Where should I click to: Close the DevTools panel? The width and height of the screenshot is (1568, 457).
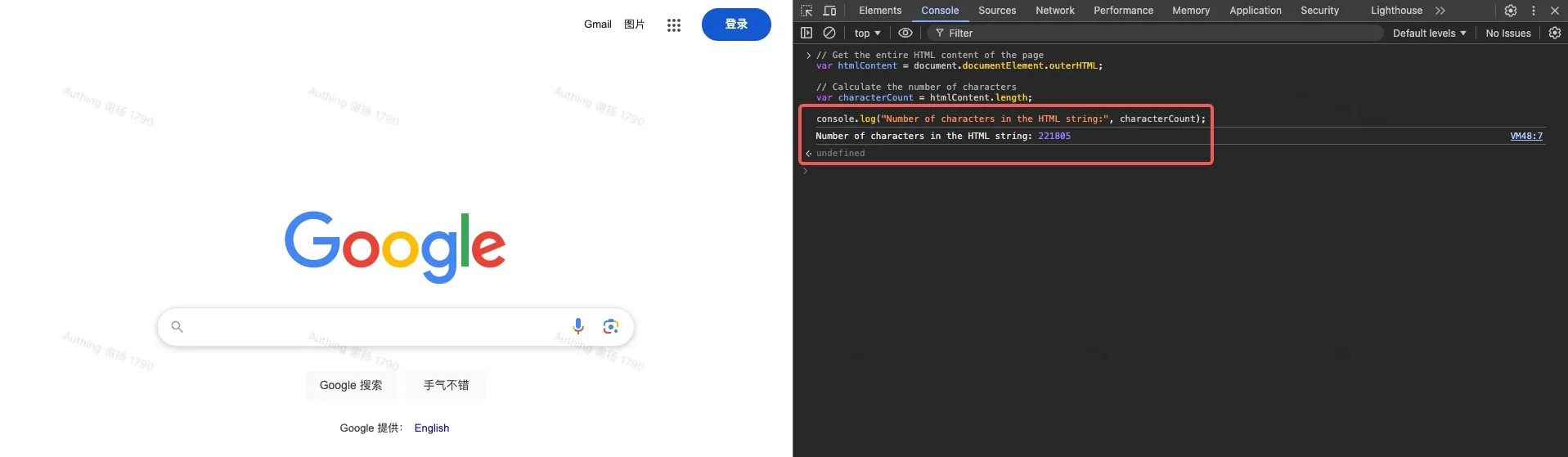click(1555, 11)
